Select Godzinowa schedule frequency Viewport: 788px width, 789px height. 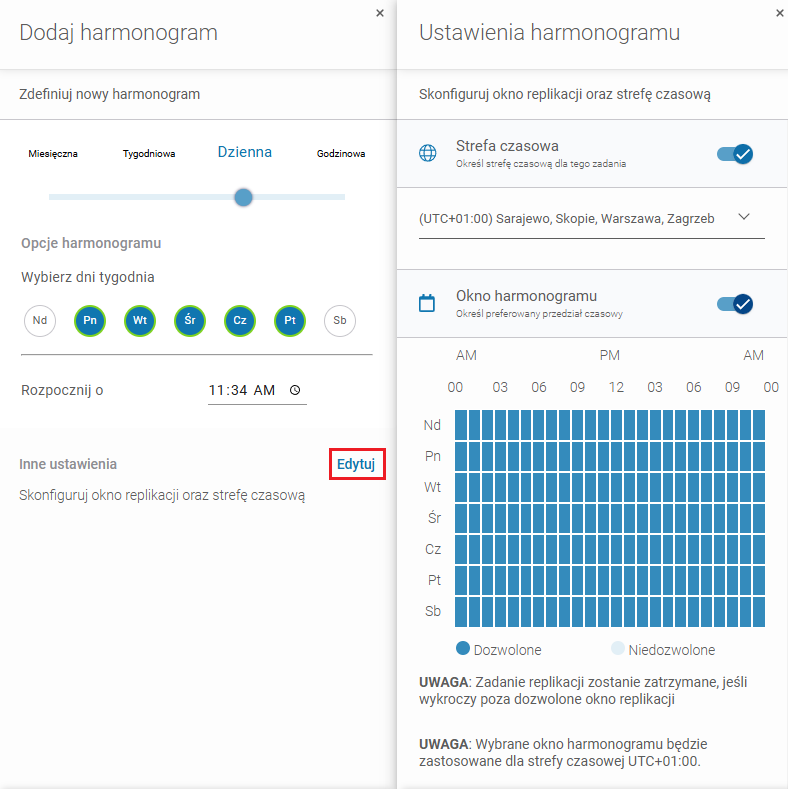click(341, 154)
